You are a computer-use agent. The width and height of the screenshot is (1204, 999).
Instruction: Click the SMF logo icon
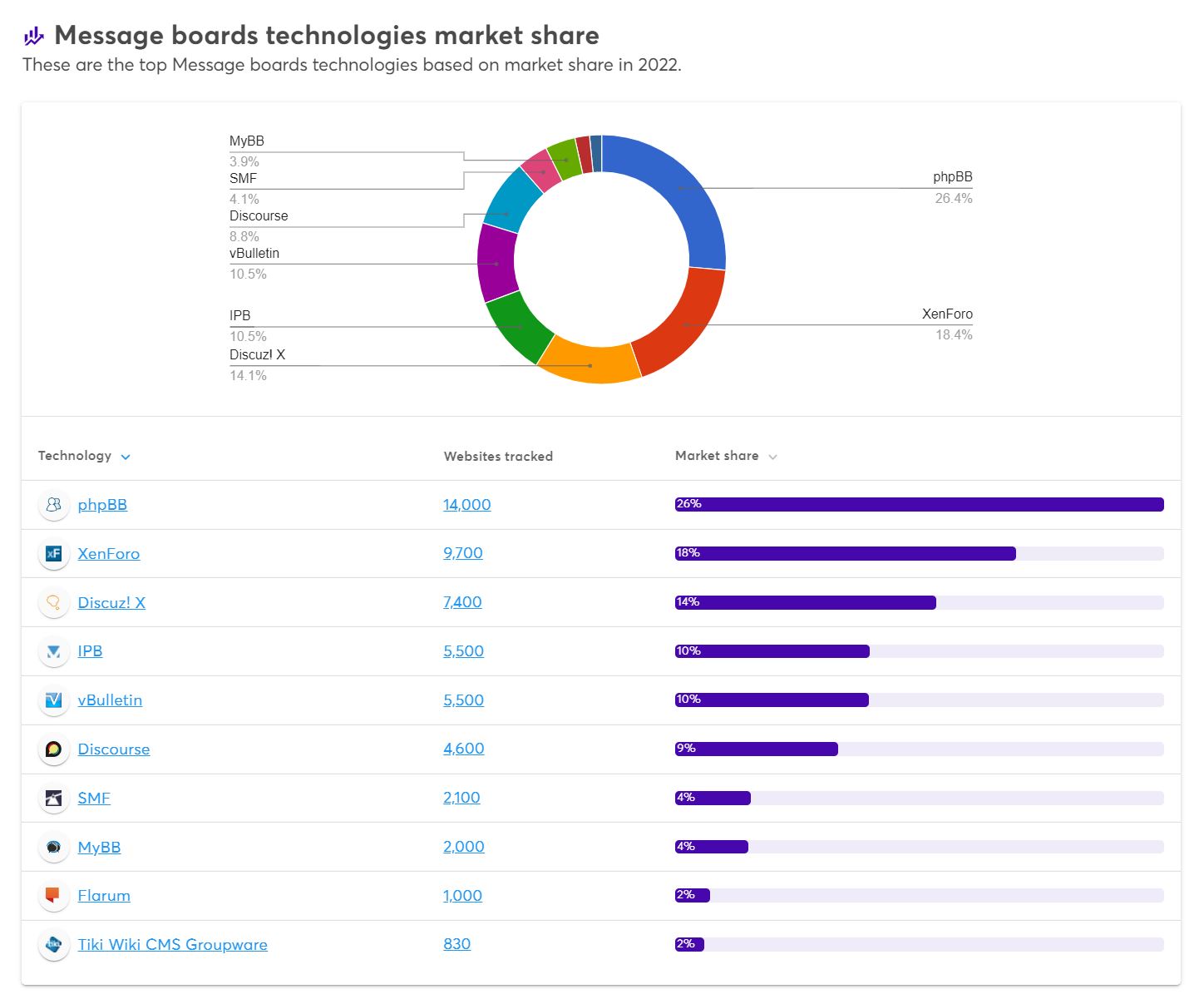[x=54, y=799]
